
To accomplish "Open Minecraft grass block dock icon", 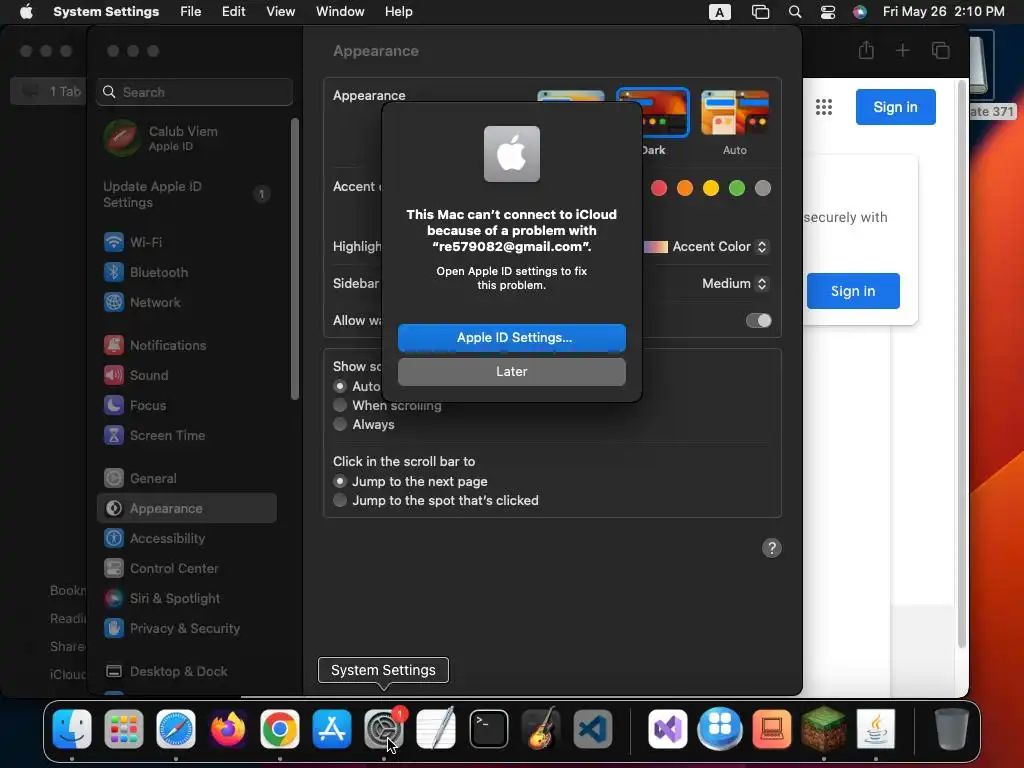I will click(x=824, y=729).
